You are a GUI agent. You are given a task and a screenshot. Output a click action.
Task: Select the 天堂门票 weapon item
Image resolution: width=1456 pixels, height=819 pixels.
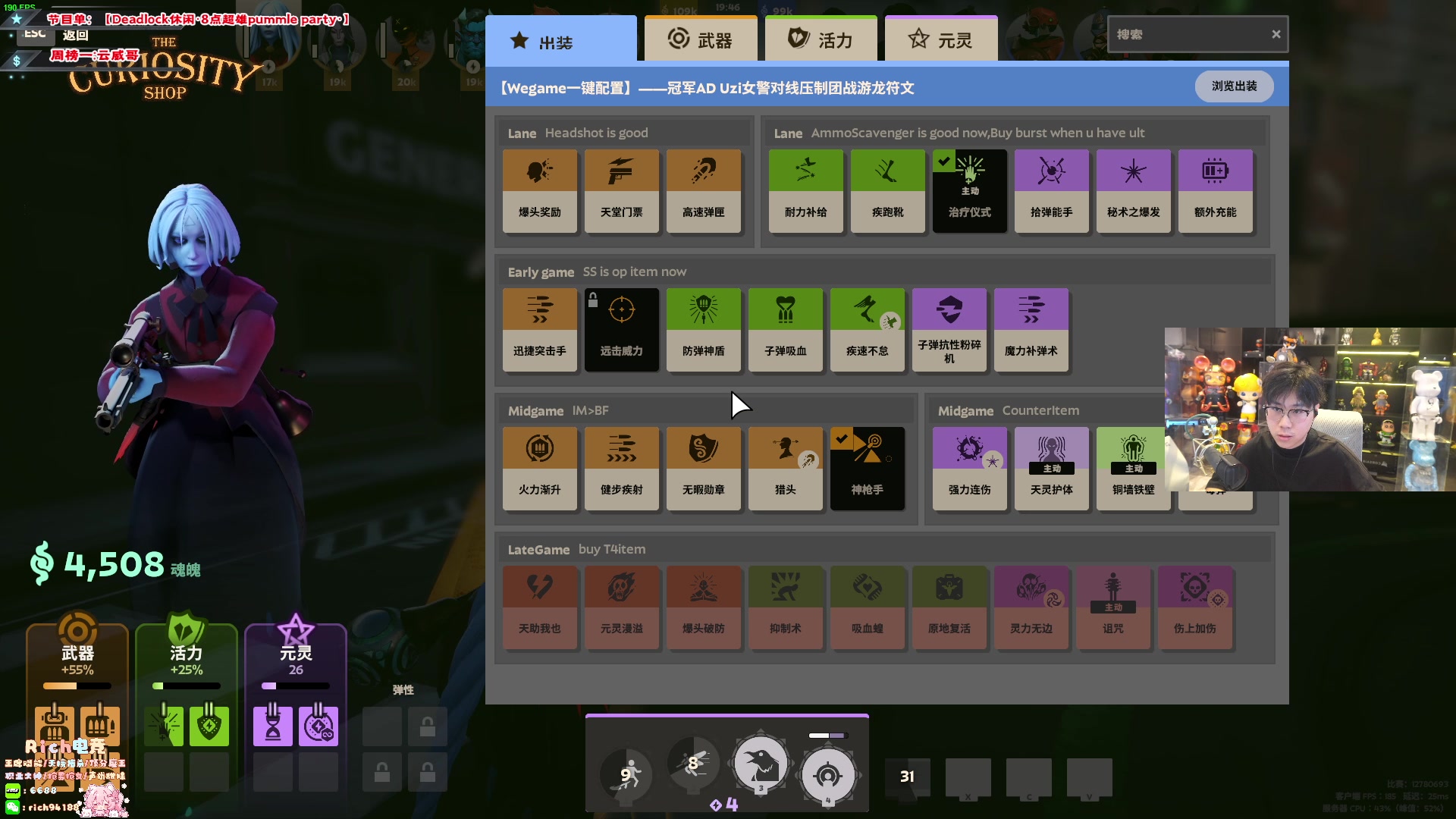pos(621,190)
